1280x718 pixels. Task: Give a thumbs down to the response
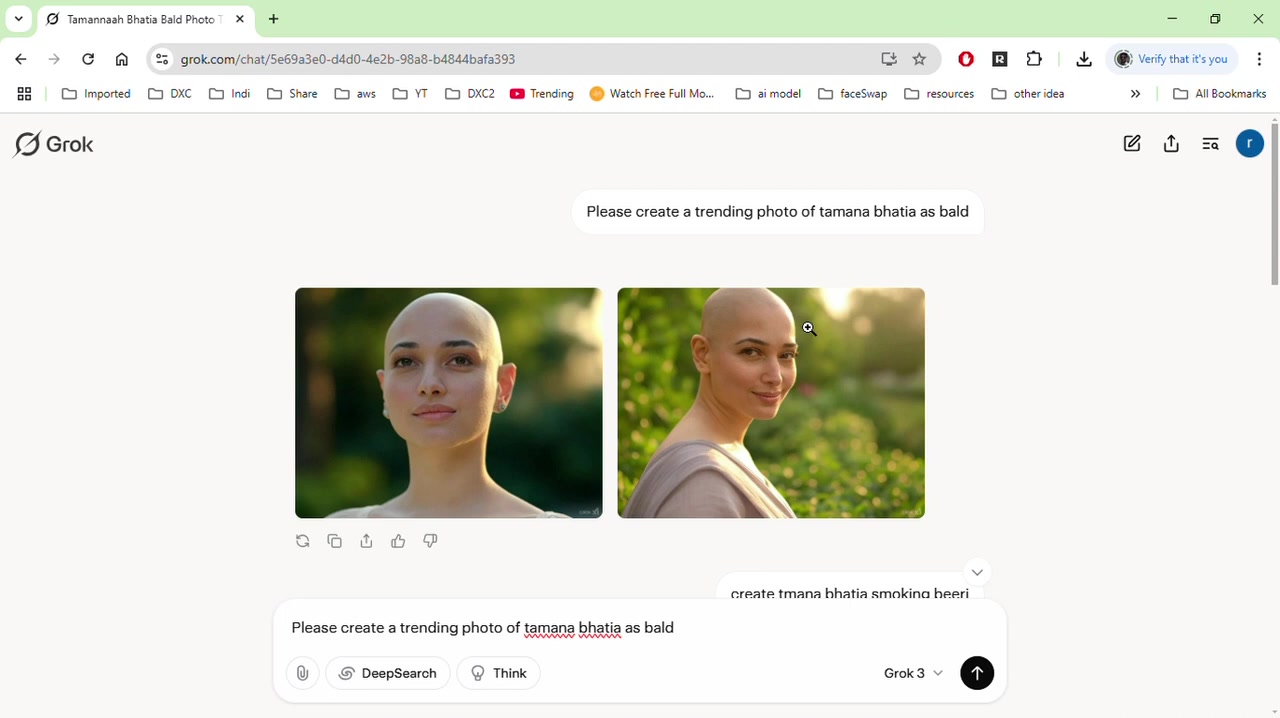[429, 541]
